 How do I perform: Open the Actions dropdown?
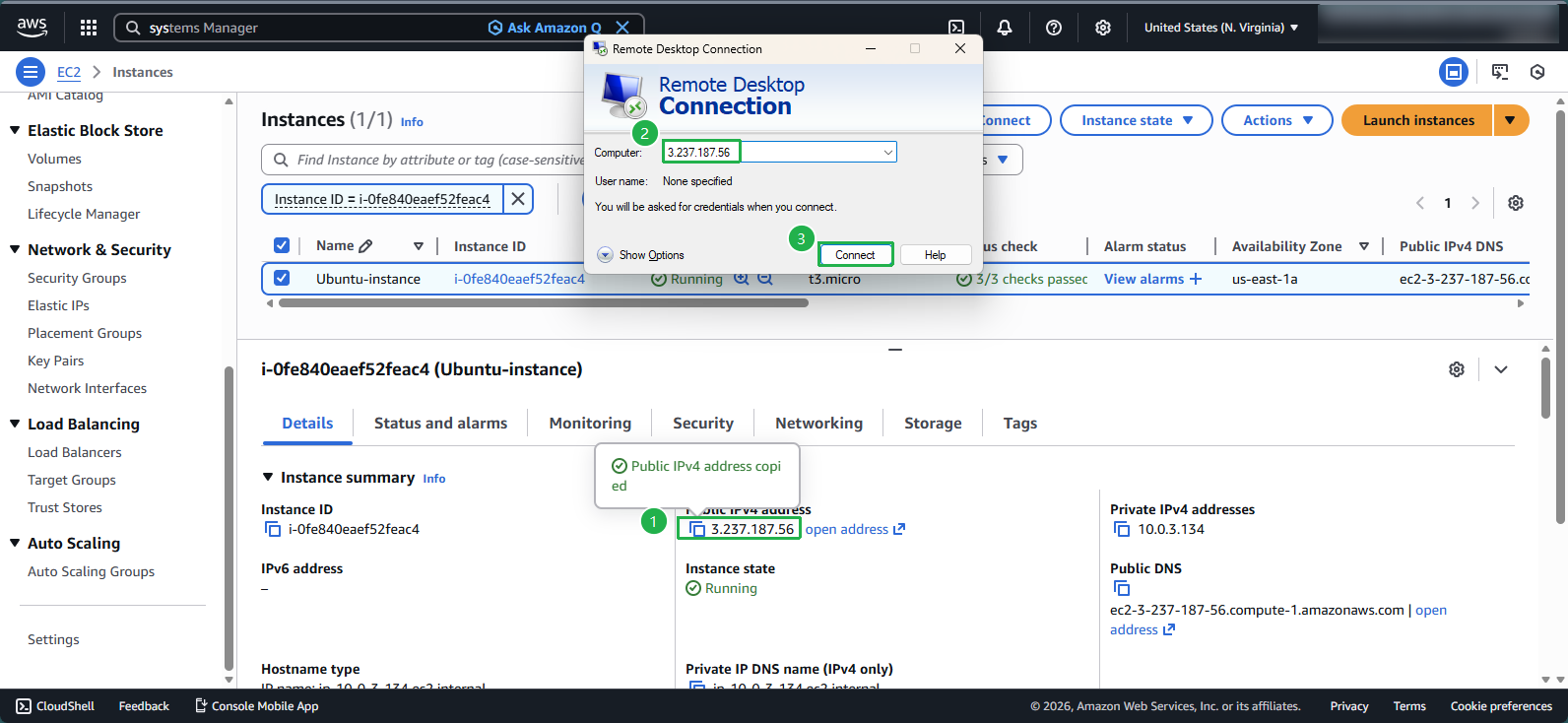(1277, 120)
